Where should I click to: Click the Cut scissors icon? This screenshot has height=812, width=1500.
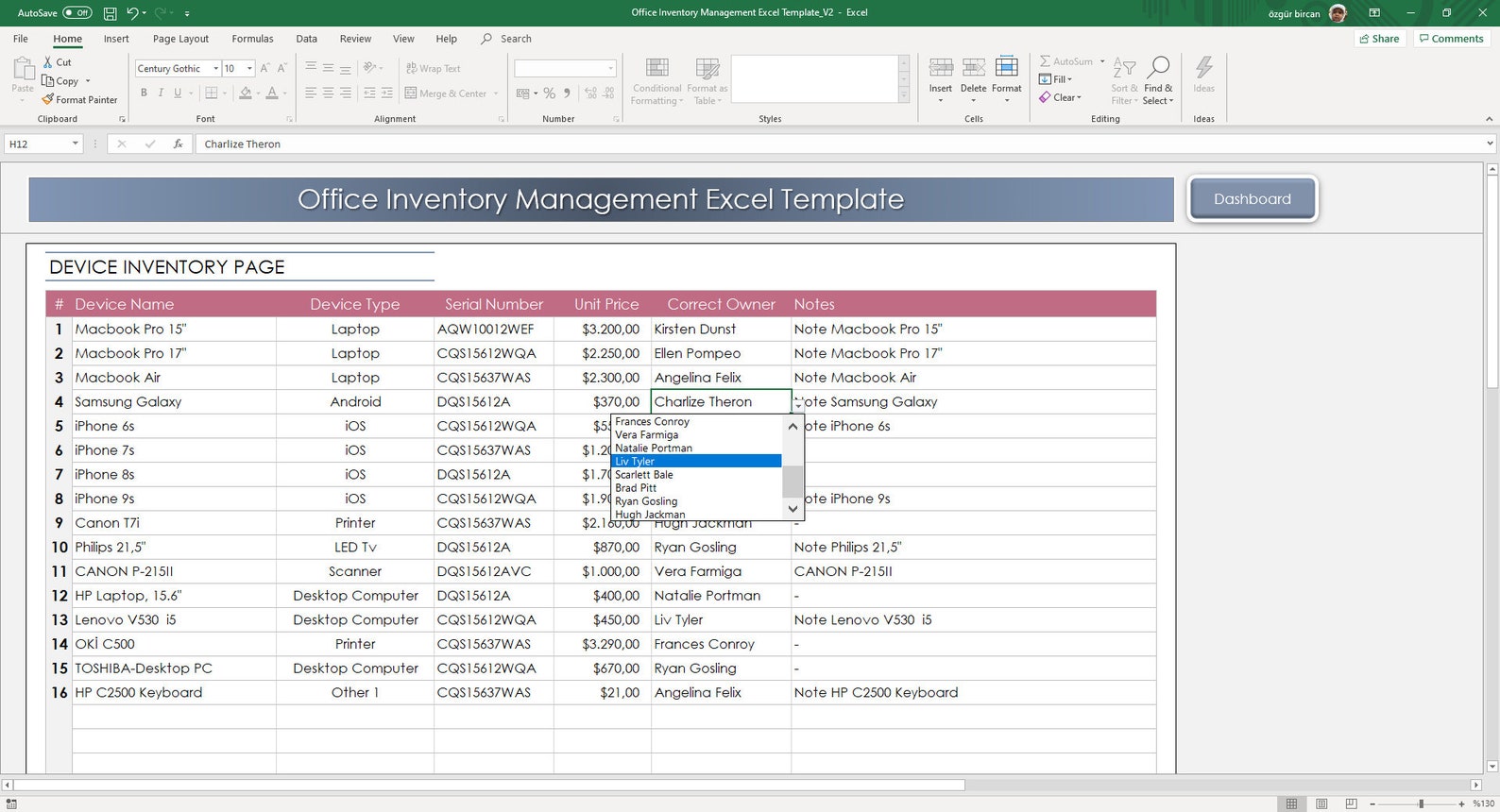click(x=48, y=62)
